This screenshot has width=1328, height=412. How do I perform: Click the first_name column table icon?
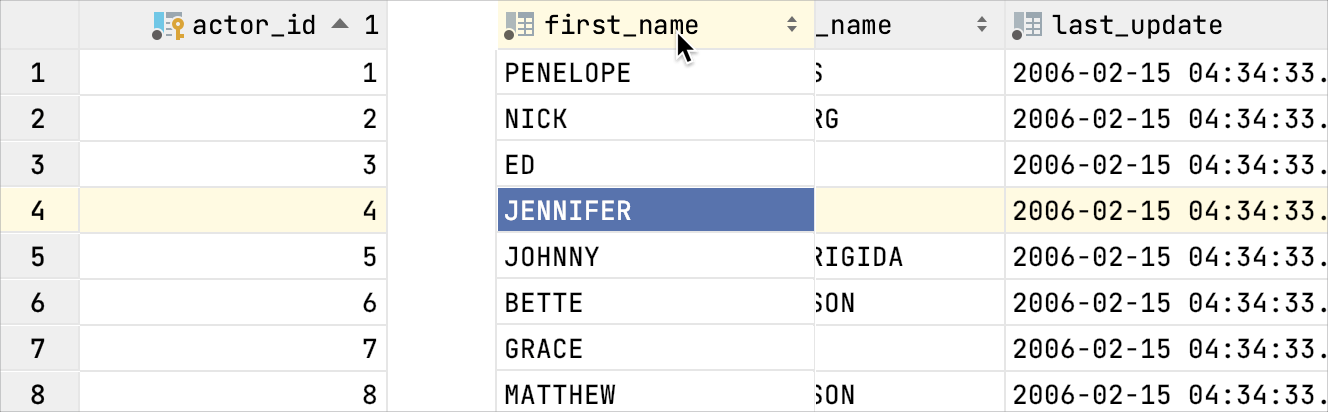[x=520, y=25]
